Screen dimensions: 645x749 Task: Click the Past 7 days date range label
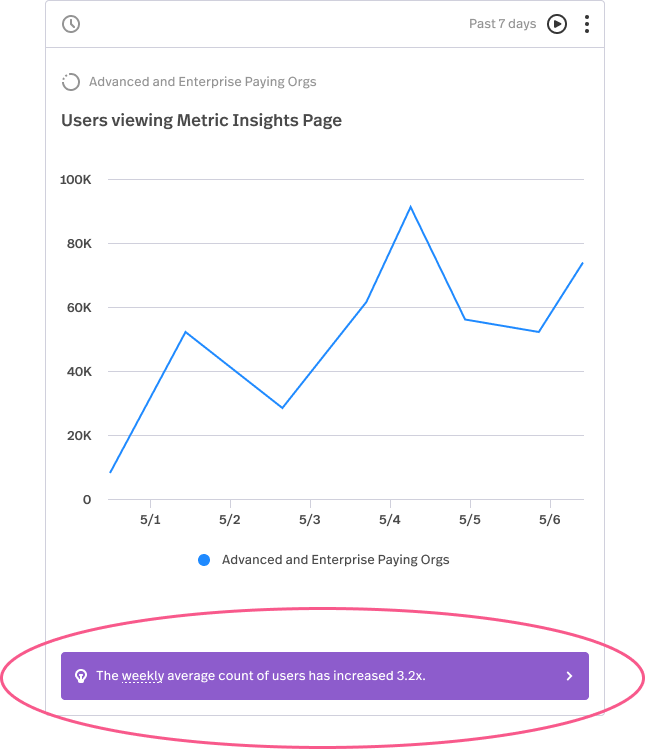tap(502, 24)
